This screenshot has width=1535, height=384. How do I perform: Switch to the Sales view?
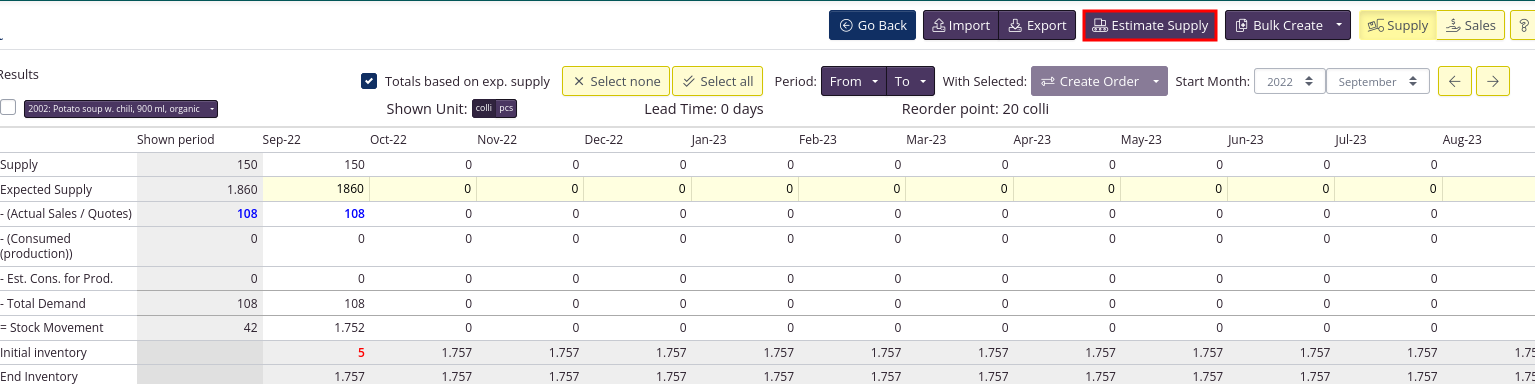1470,25
